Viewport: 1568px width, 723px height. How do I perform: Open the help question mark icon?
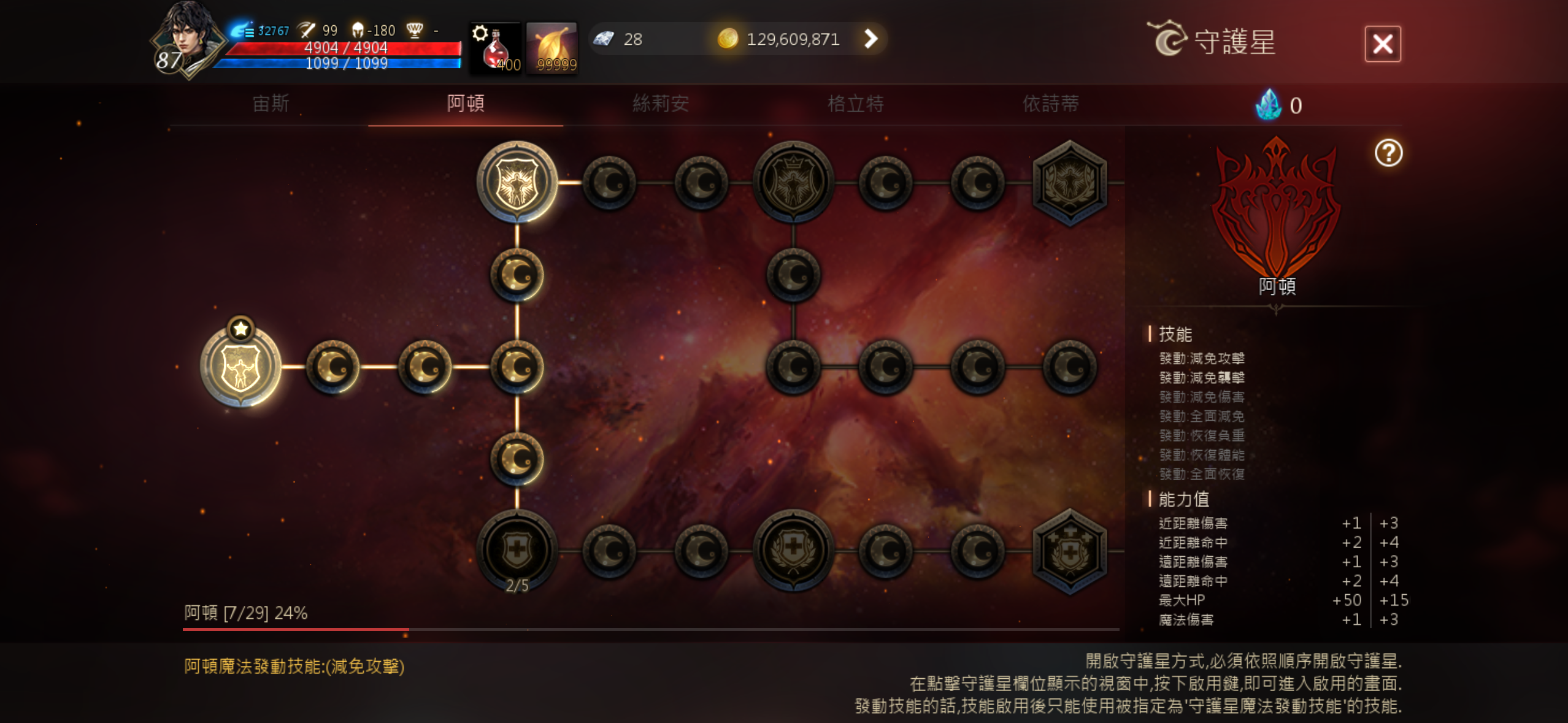click(1388, 153)
